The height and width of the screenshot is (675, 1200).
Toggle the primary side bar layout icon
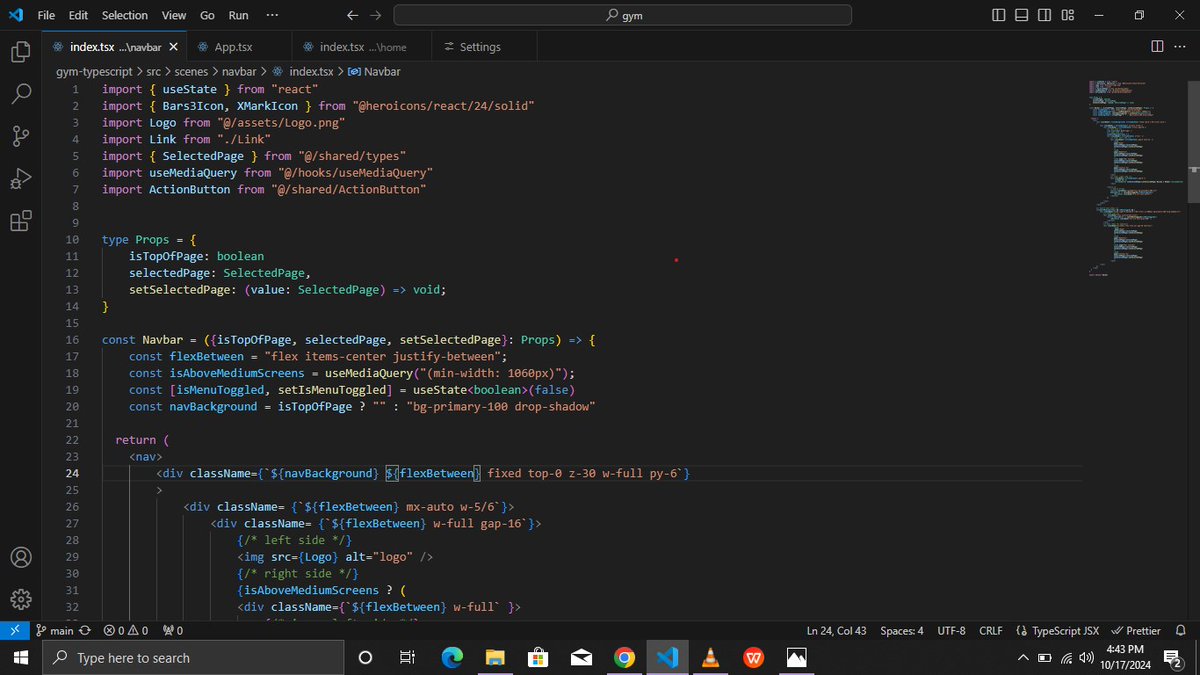[x=999, y=15]
